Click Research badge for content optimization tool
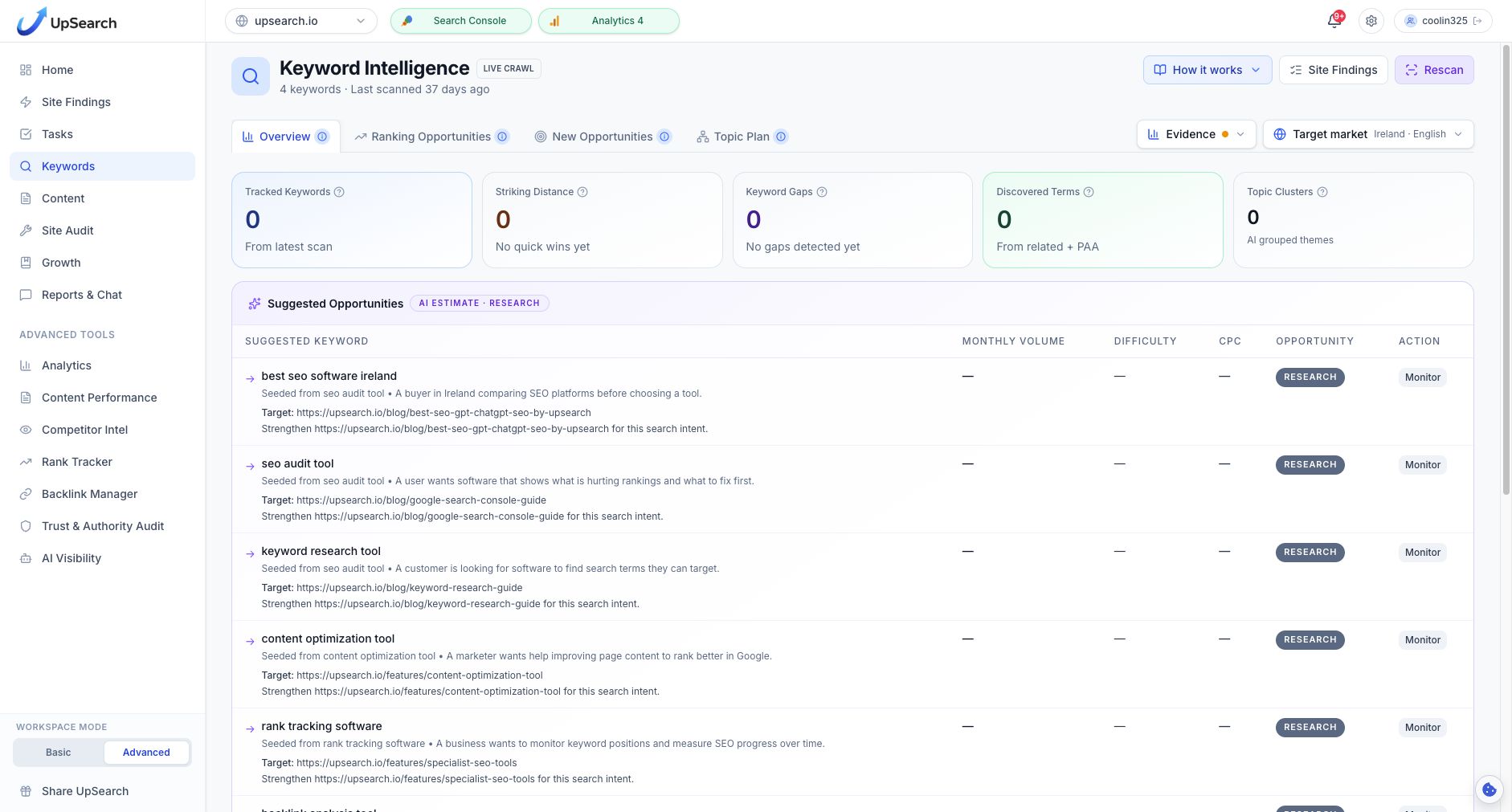Screen dimensions: 1512x812 pos(1310,640)
